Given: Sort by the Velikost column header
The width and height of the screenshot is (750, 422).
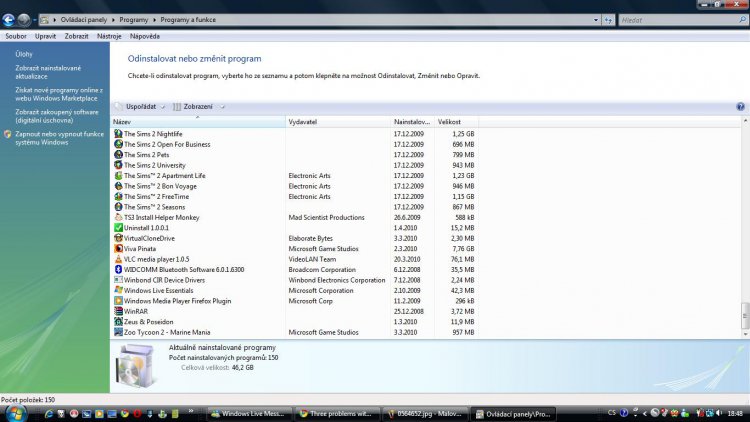Looking at the screenshot, I should pyautogui.click(x=456, y=122).
